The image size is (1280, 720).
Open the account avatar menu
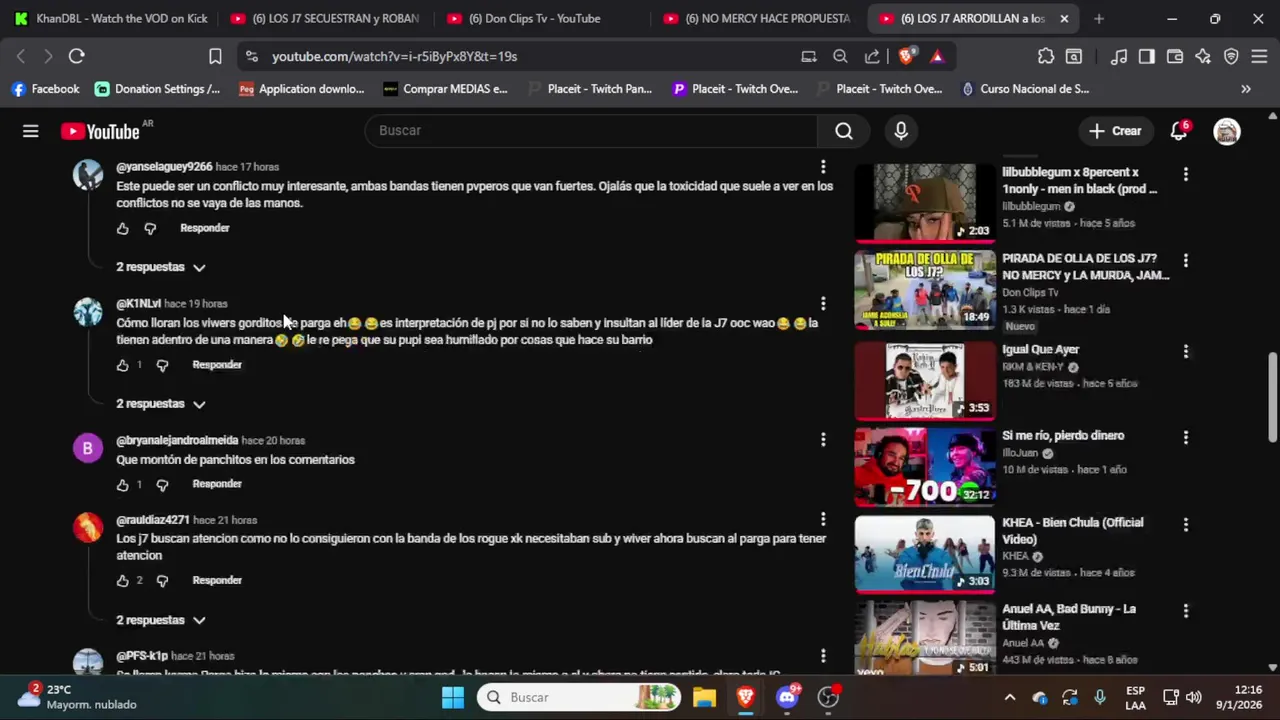click(x=1227, y=131)
